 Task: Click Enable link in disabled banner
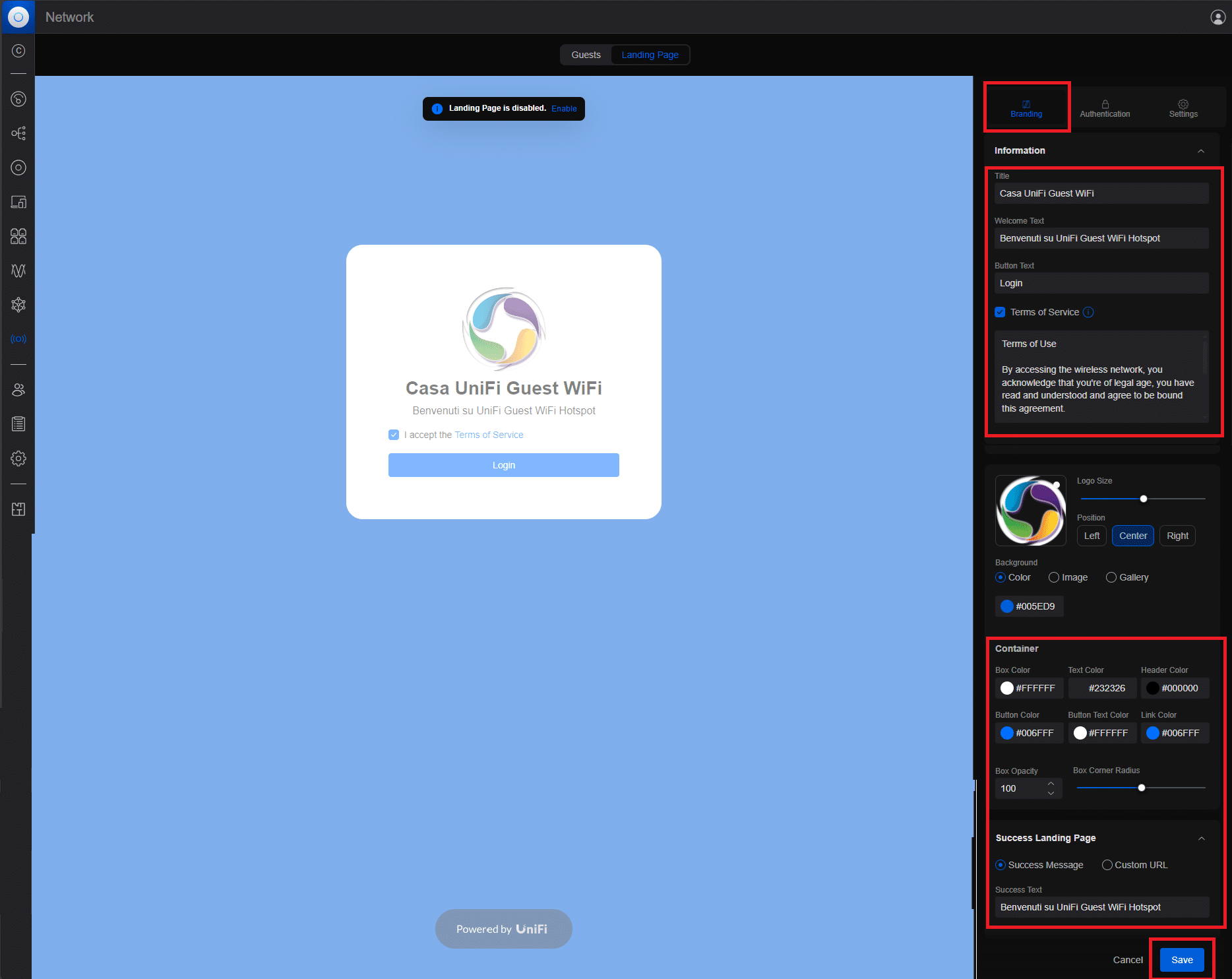(x=564, y=109)
